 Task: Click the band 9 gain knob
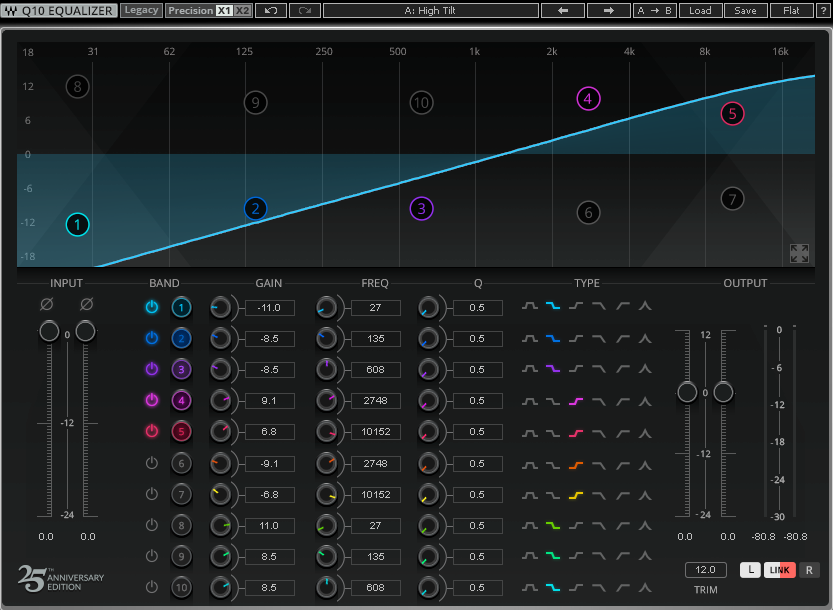(x=220, y=556)
